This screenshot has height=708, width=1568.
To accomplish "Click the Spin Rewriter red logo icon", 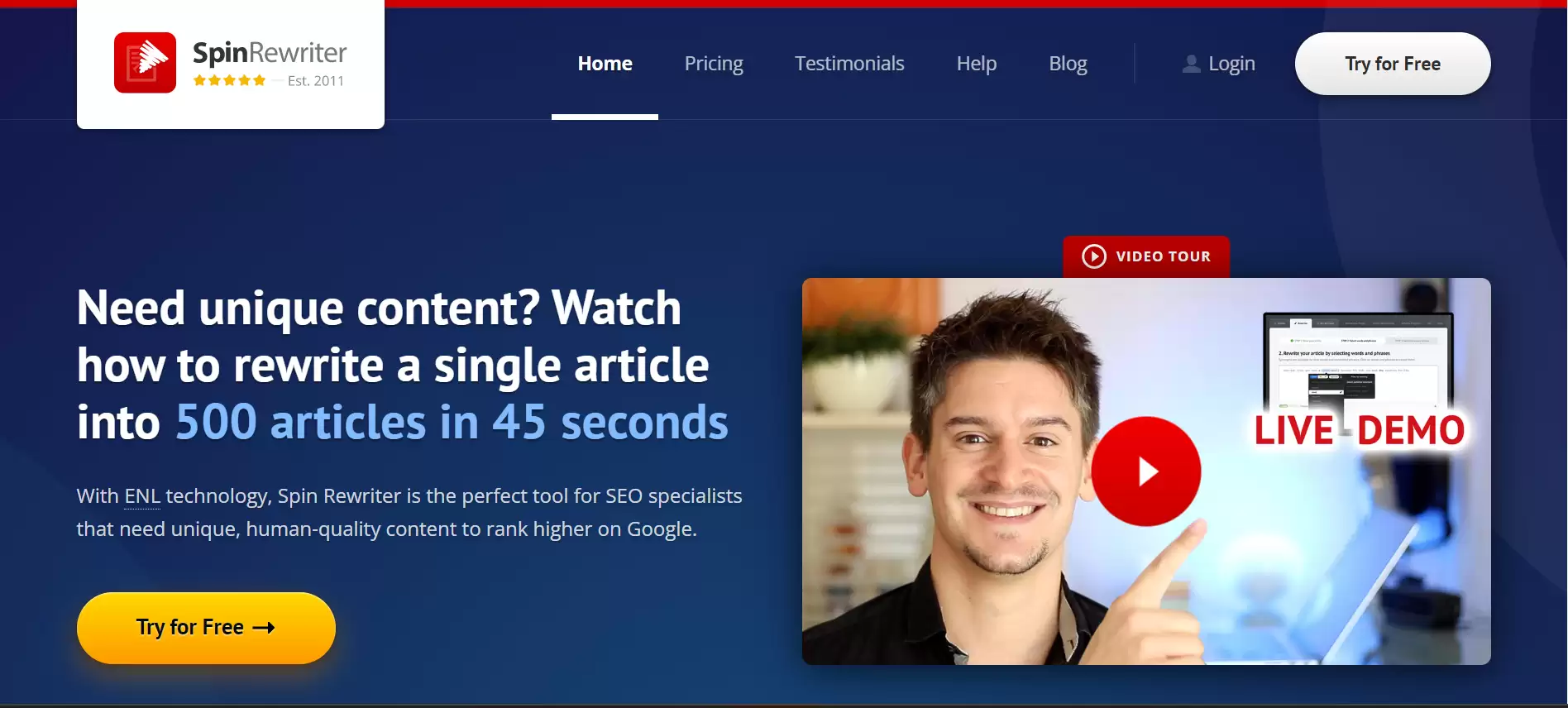I will coord(145,63).
